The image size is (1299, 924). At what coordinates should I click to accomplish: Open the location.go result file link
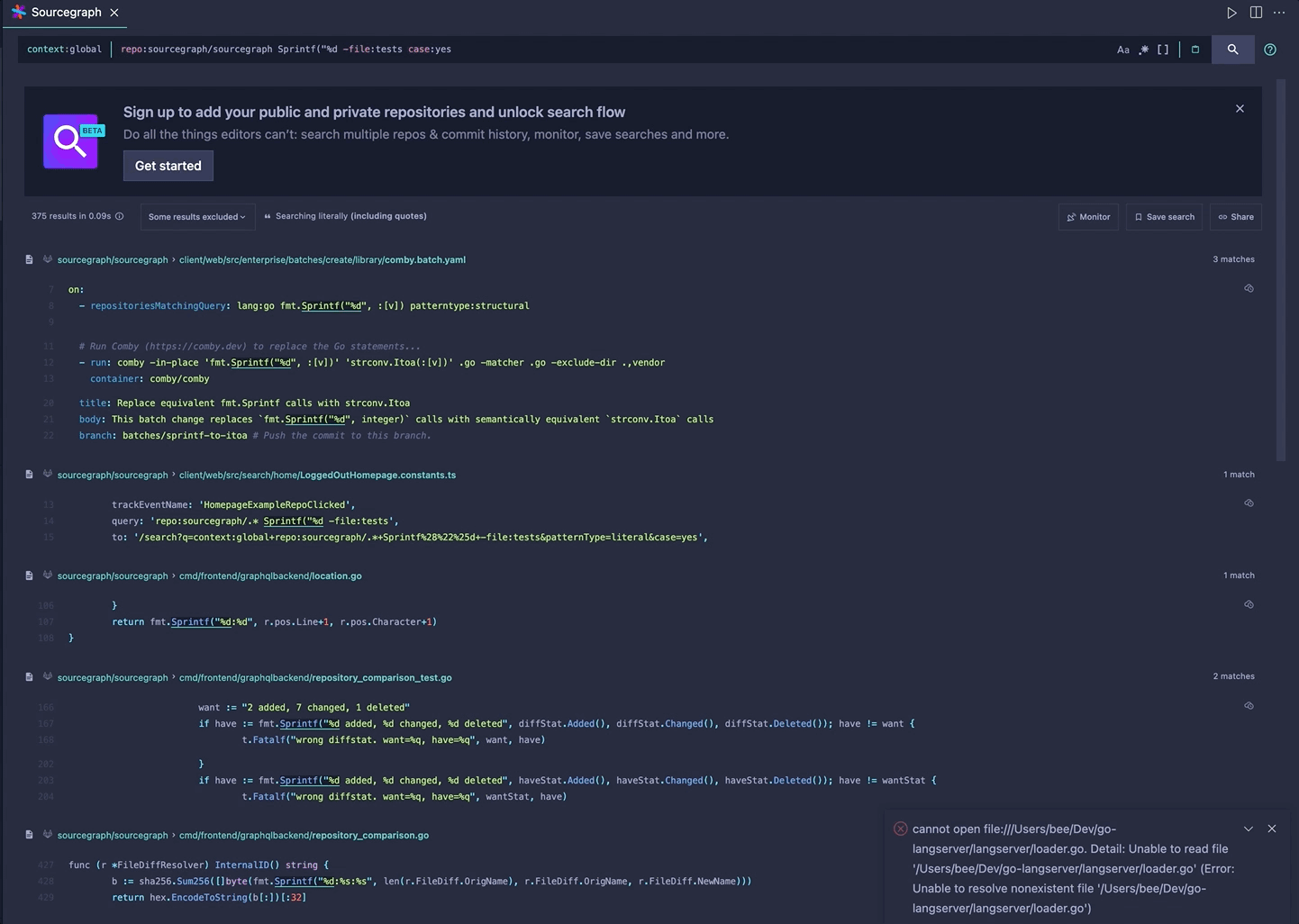coord(270,575)
